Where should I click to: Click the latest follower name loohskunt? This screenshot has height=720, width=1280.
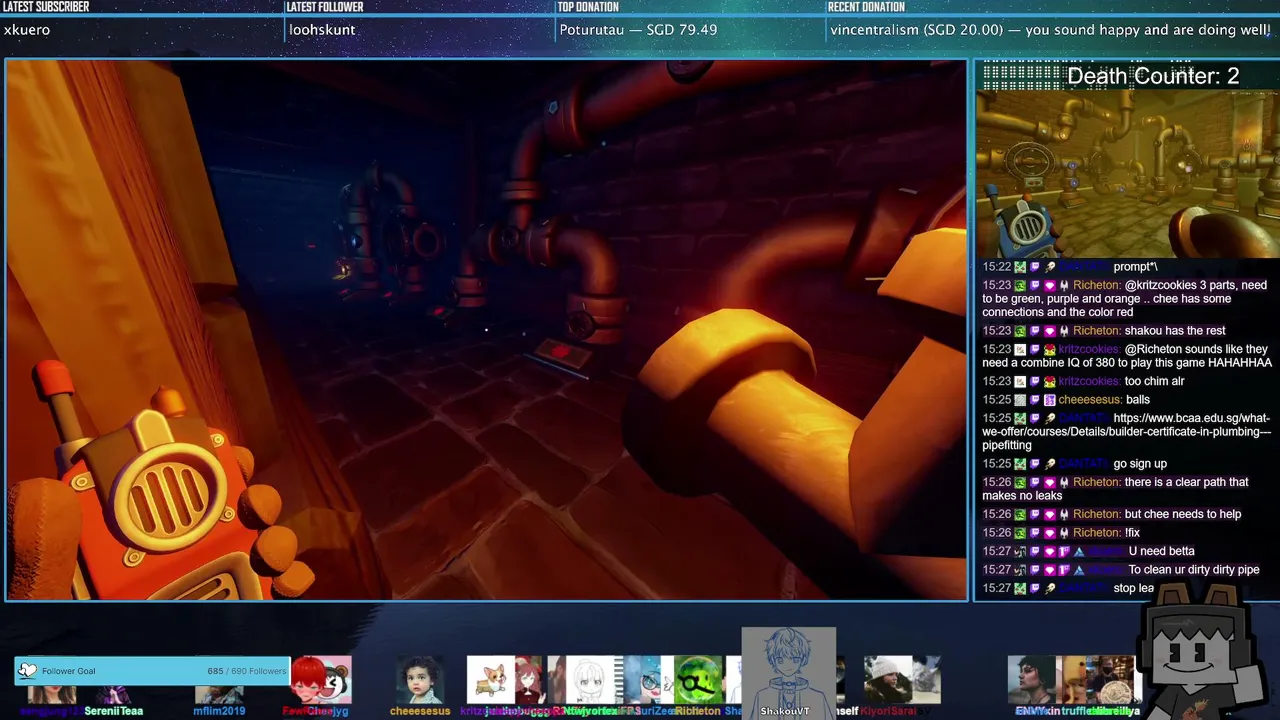point(322,30)
